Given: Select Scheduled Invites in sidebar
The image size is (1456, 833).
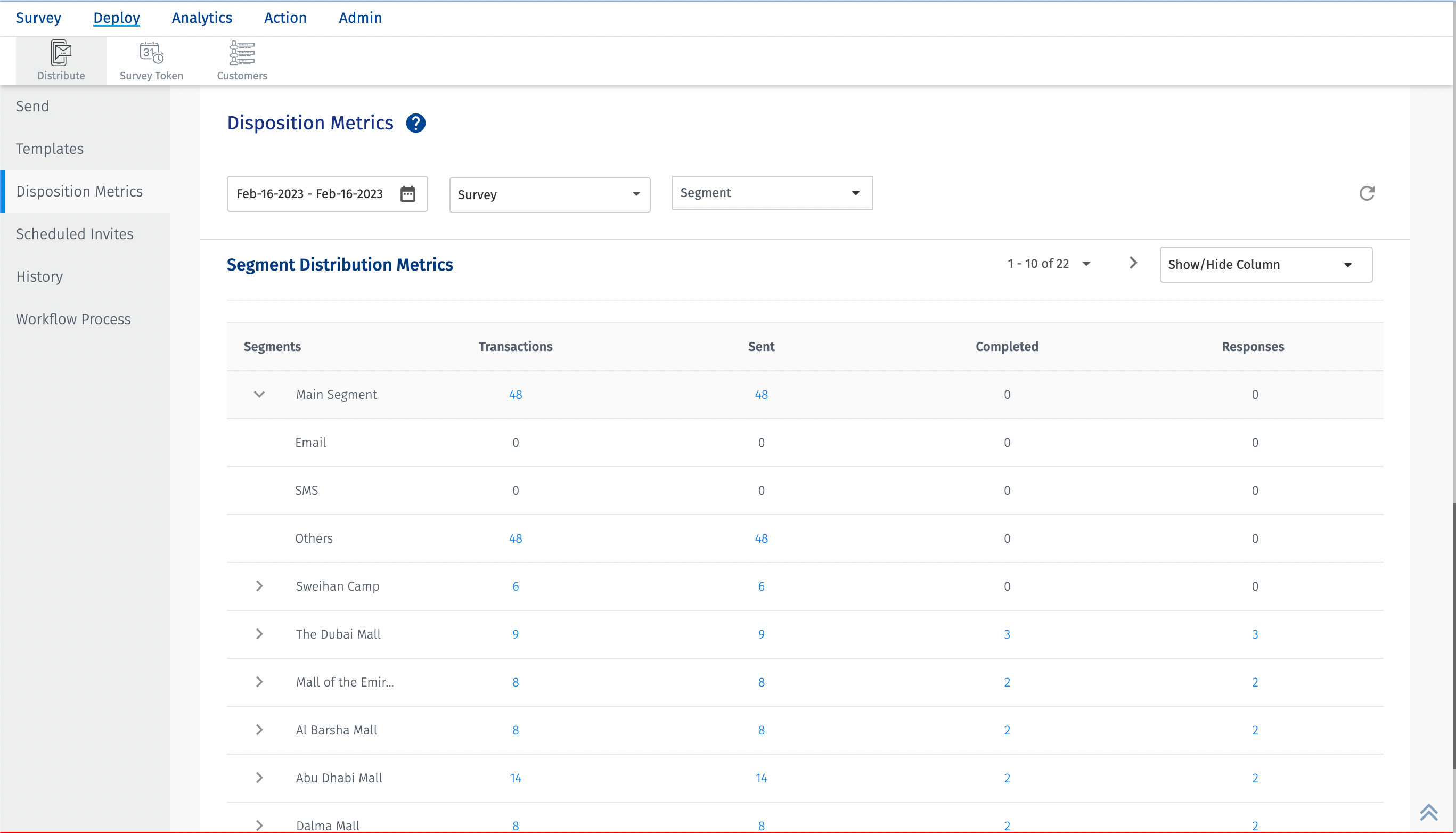Looking at the screenshot, I should (75, 234).
